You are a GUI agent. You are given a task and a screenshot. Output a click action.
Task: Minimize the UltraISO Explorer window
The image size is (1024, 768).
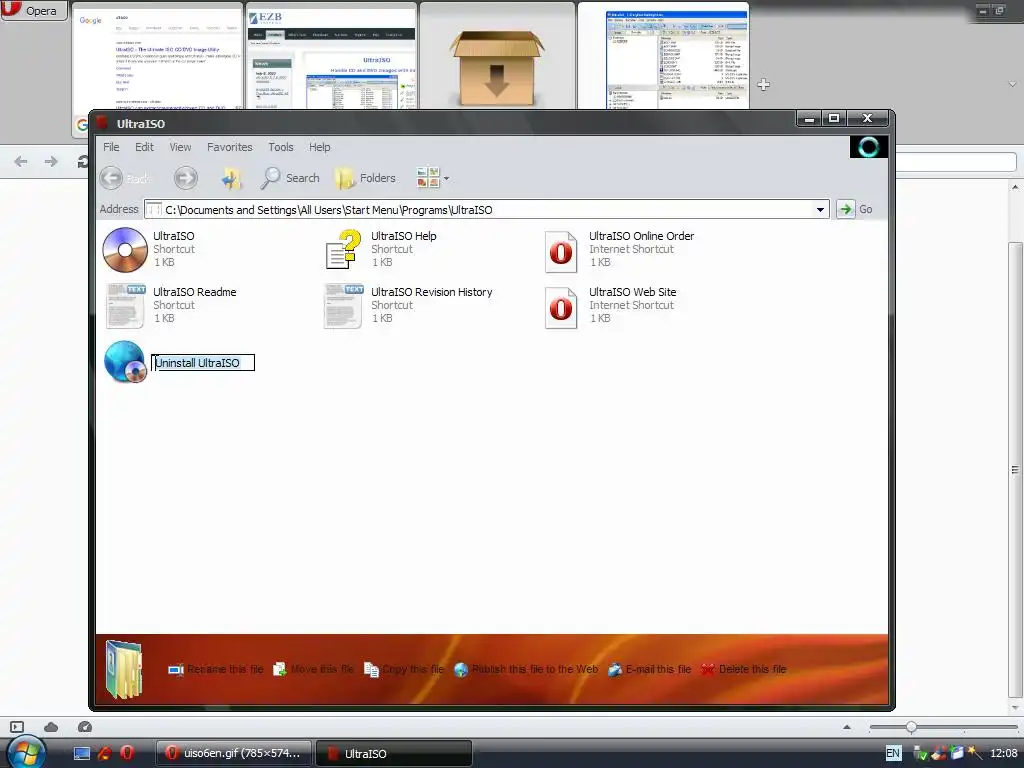[809, 119]
